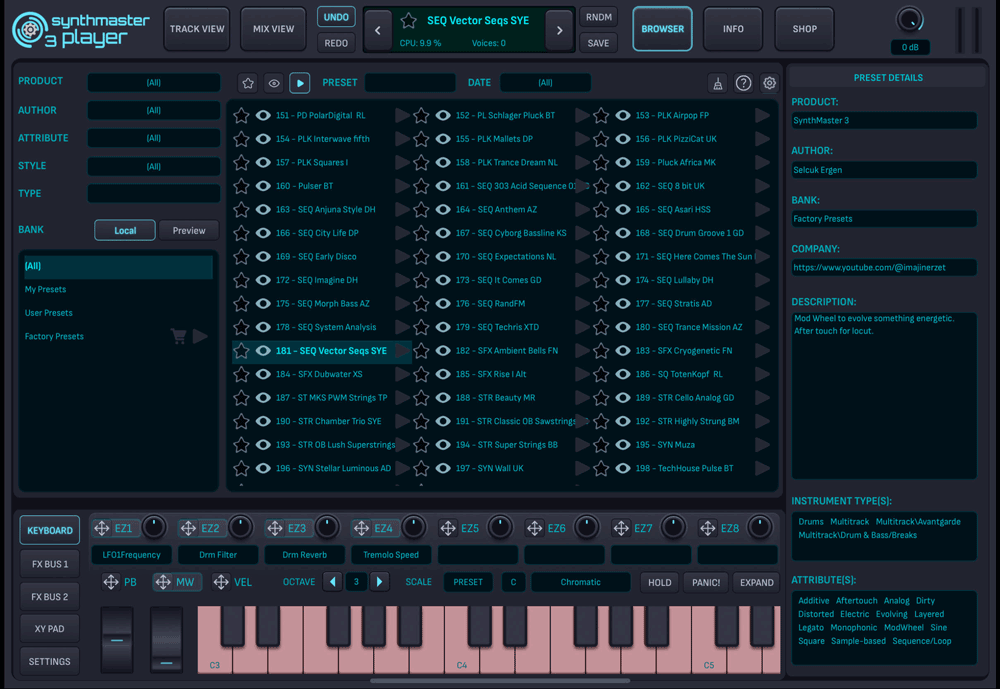Load next preset with right arrow

[559, 30]
